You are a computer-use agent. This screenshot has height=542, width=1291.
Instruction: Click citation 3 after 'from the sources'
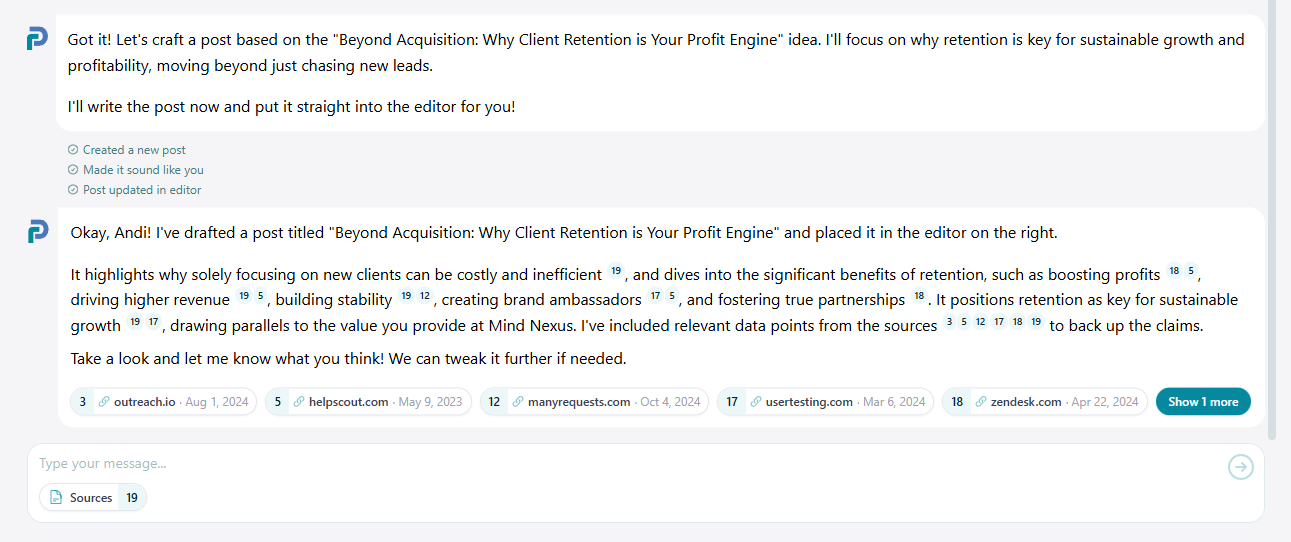coord(949,323)
